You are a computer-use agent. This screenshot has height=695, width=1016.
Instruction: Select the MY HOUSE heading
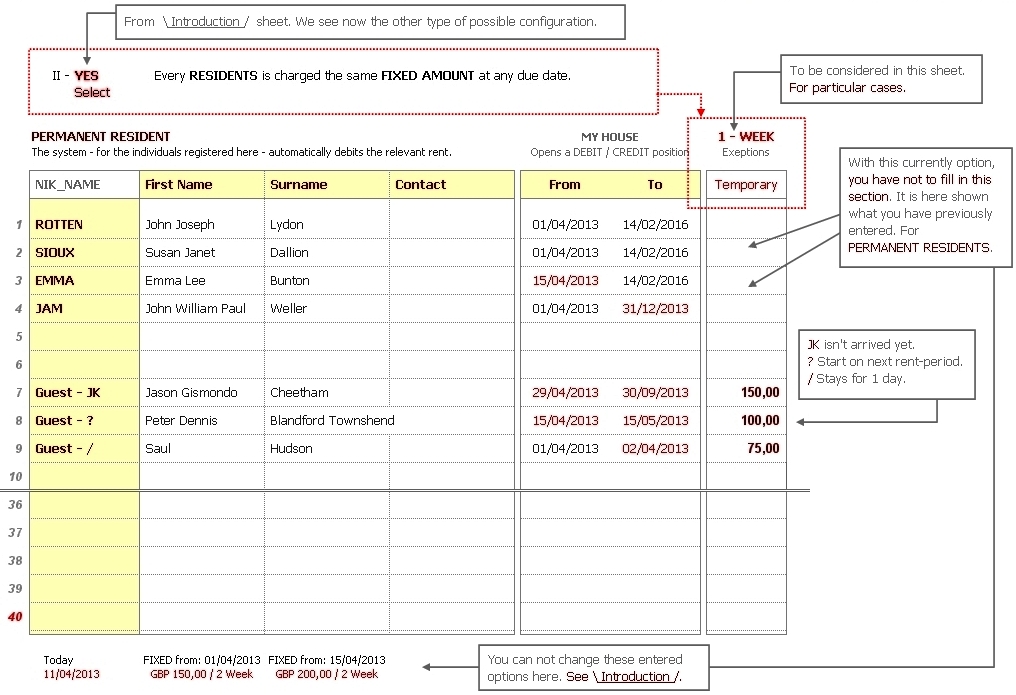pos(610,137)
